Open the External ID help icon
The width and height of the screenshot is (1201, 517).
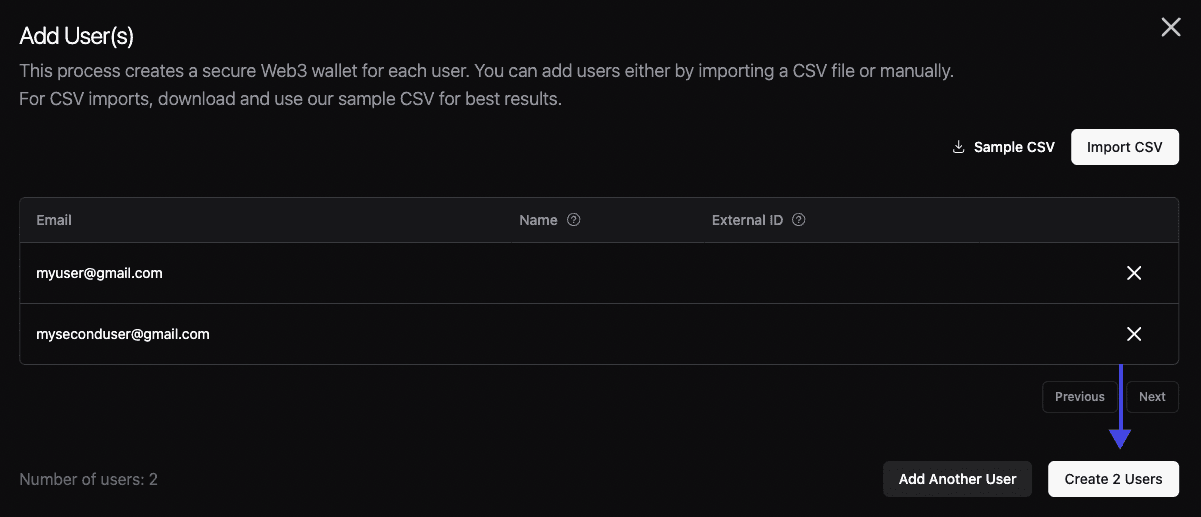click(798, 220)
